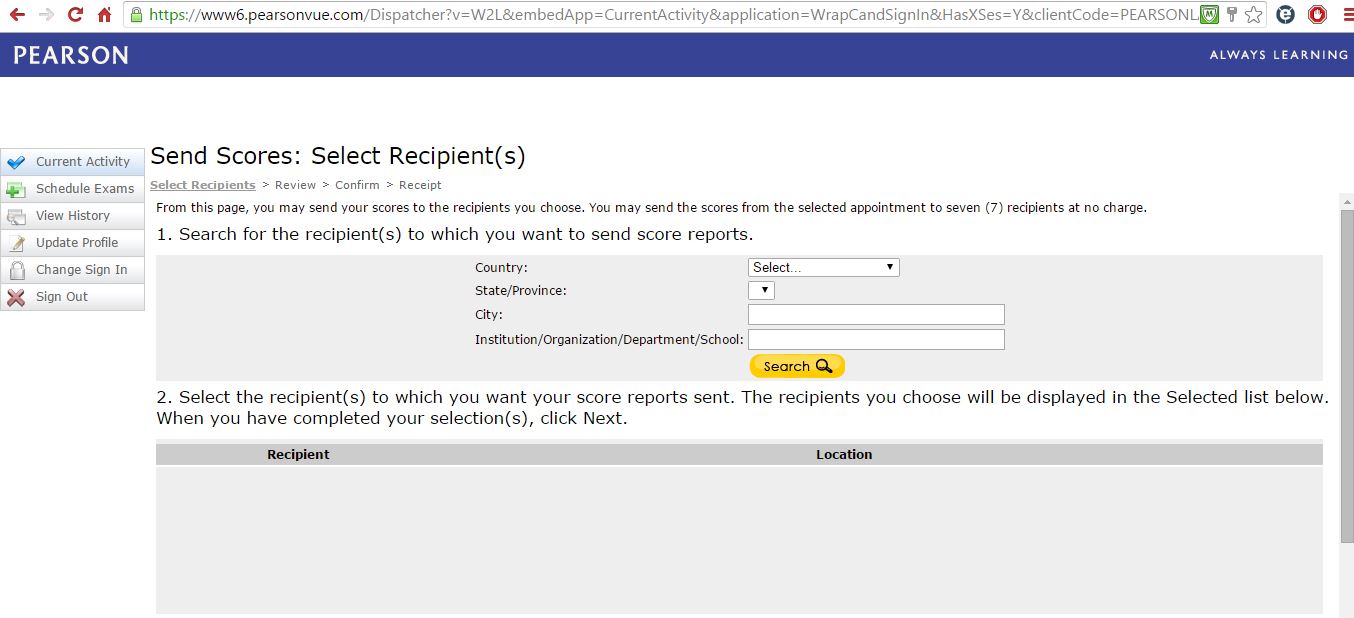Sign Out using the sidebar

[61, 297]
